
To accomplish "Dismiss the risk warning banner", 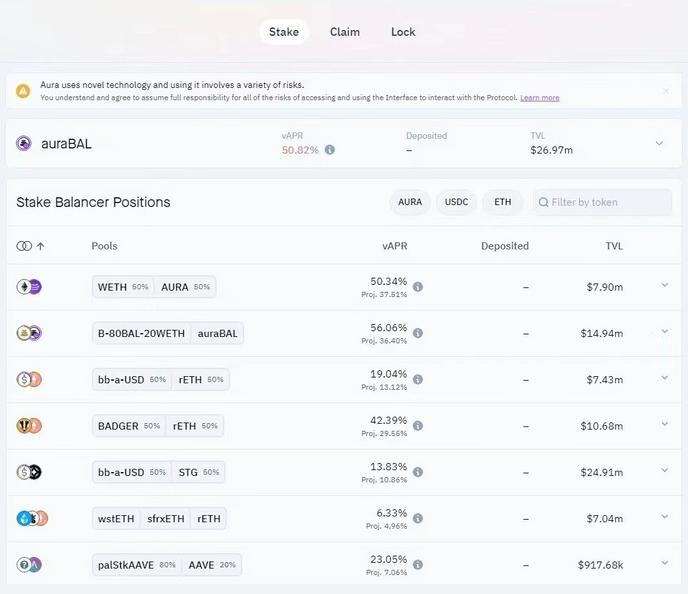I will [x=666, y=91].
